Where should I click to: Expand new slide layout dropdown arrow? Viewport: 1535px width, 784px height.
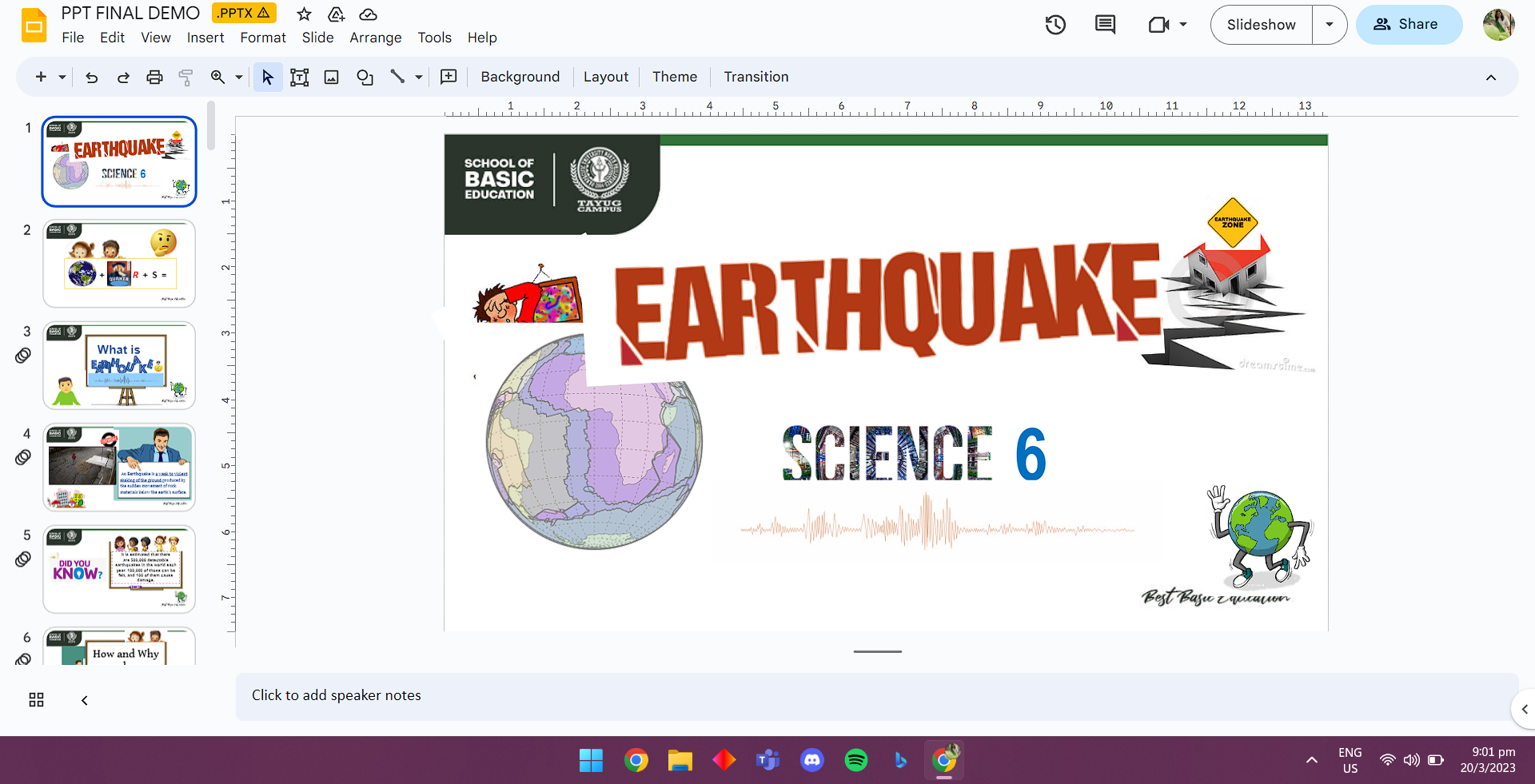[62, 78]
